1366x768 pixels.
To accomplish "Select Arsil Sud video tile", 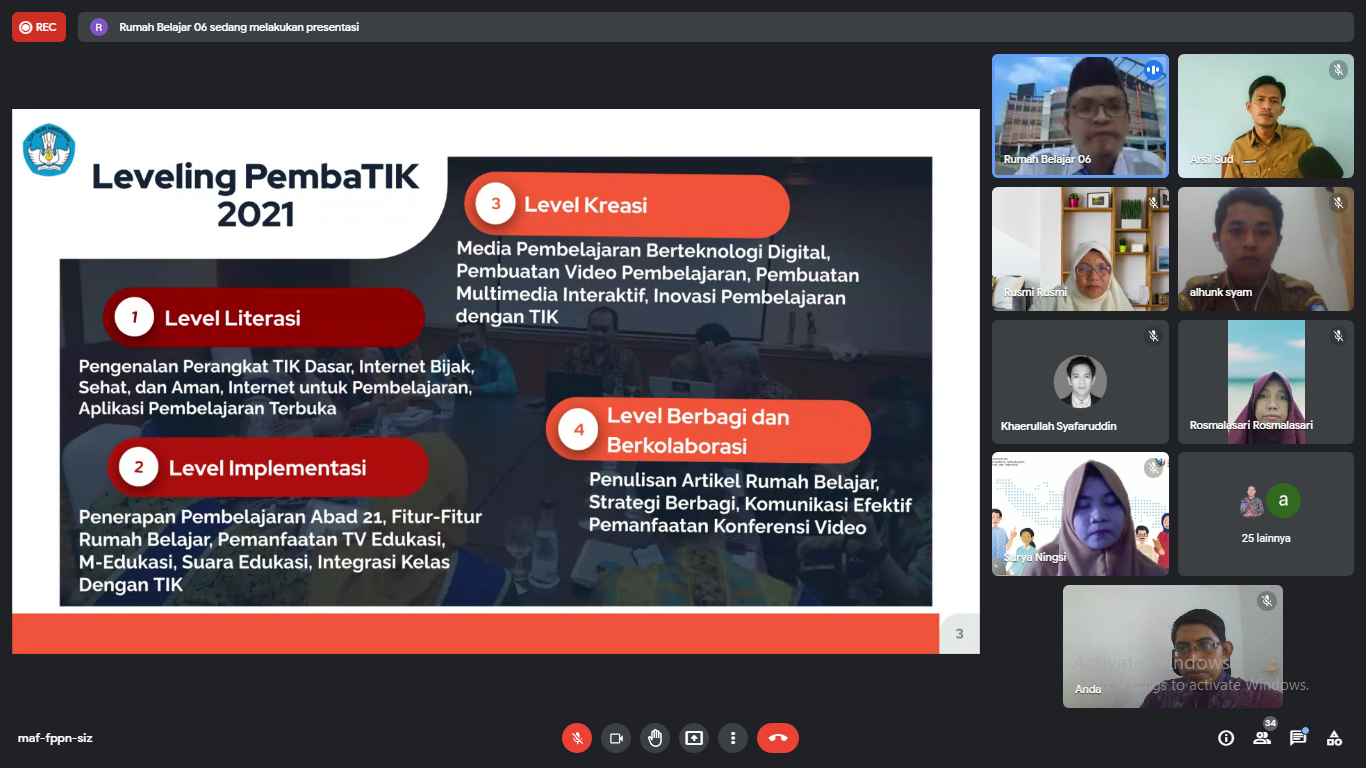I will click(1265, 115).
